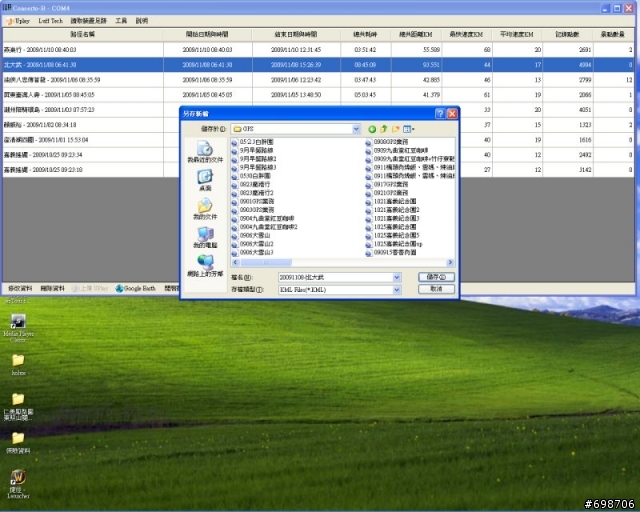Select Desktop in the dialog places bar

tap(205, 180)
